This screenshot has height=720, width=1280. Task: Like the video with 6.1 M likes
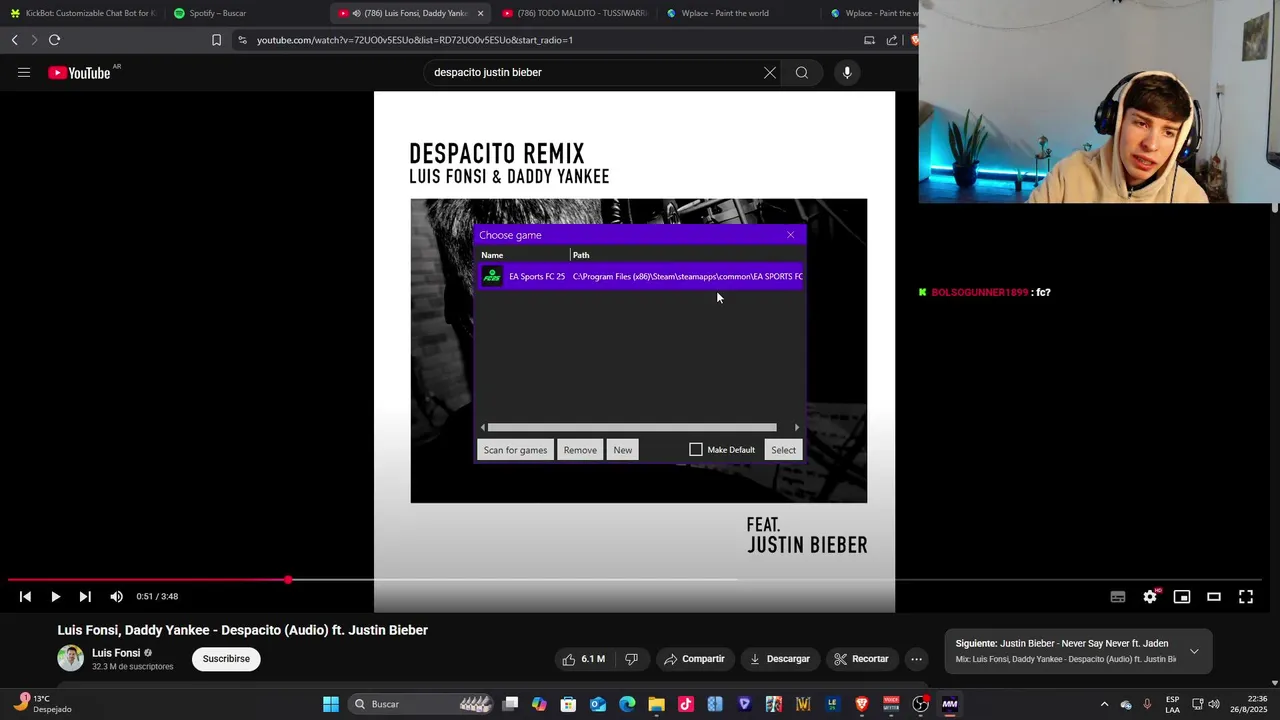(583, 659)
